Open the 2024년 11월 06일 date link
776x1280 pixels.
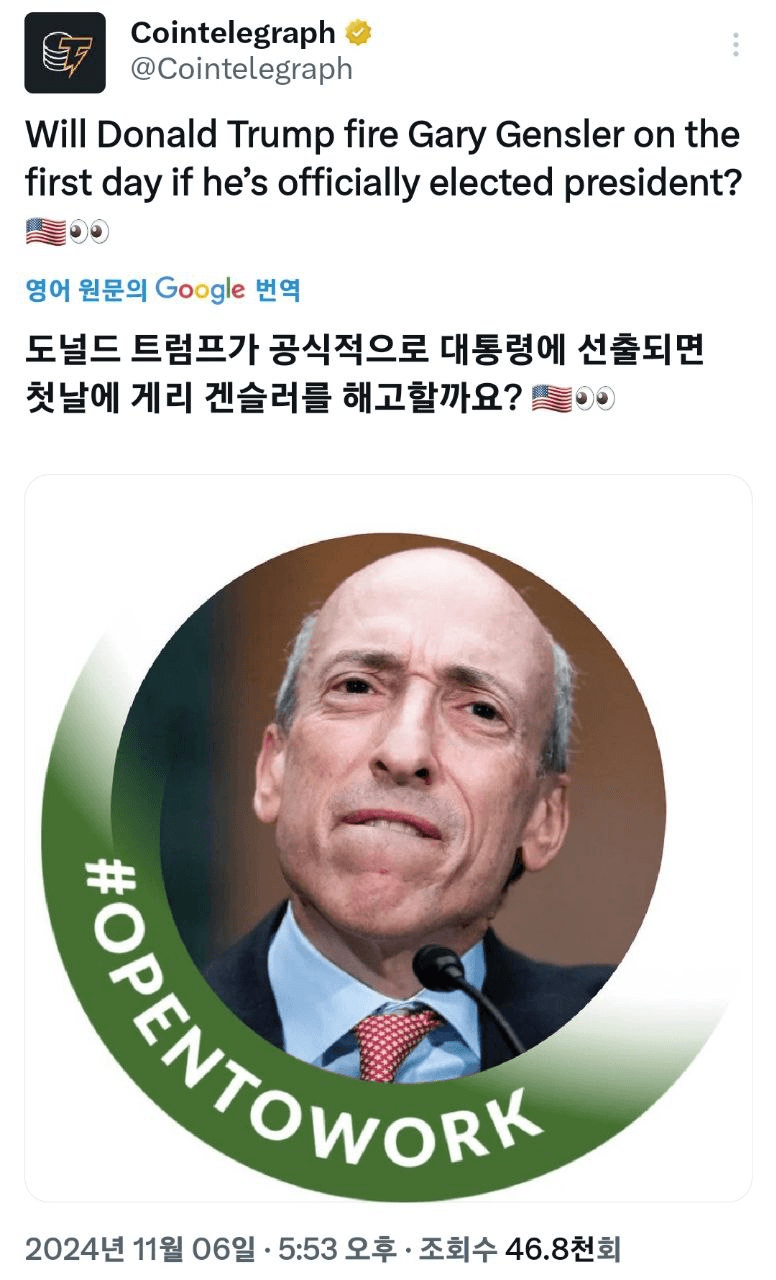point(140,1249)
